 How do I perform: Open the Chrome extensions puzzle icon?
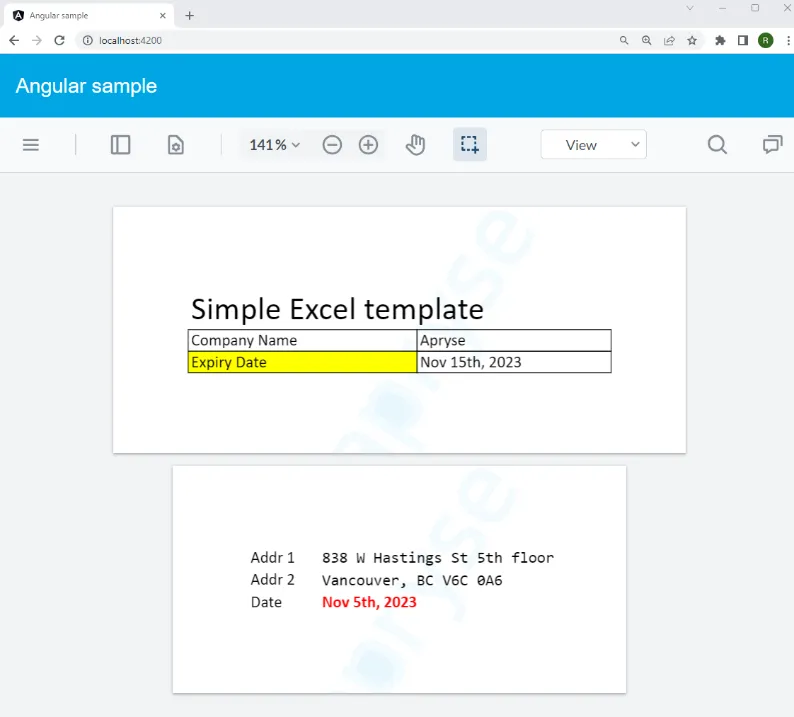[x=720, y=41]
